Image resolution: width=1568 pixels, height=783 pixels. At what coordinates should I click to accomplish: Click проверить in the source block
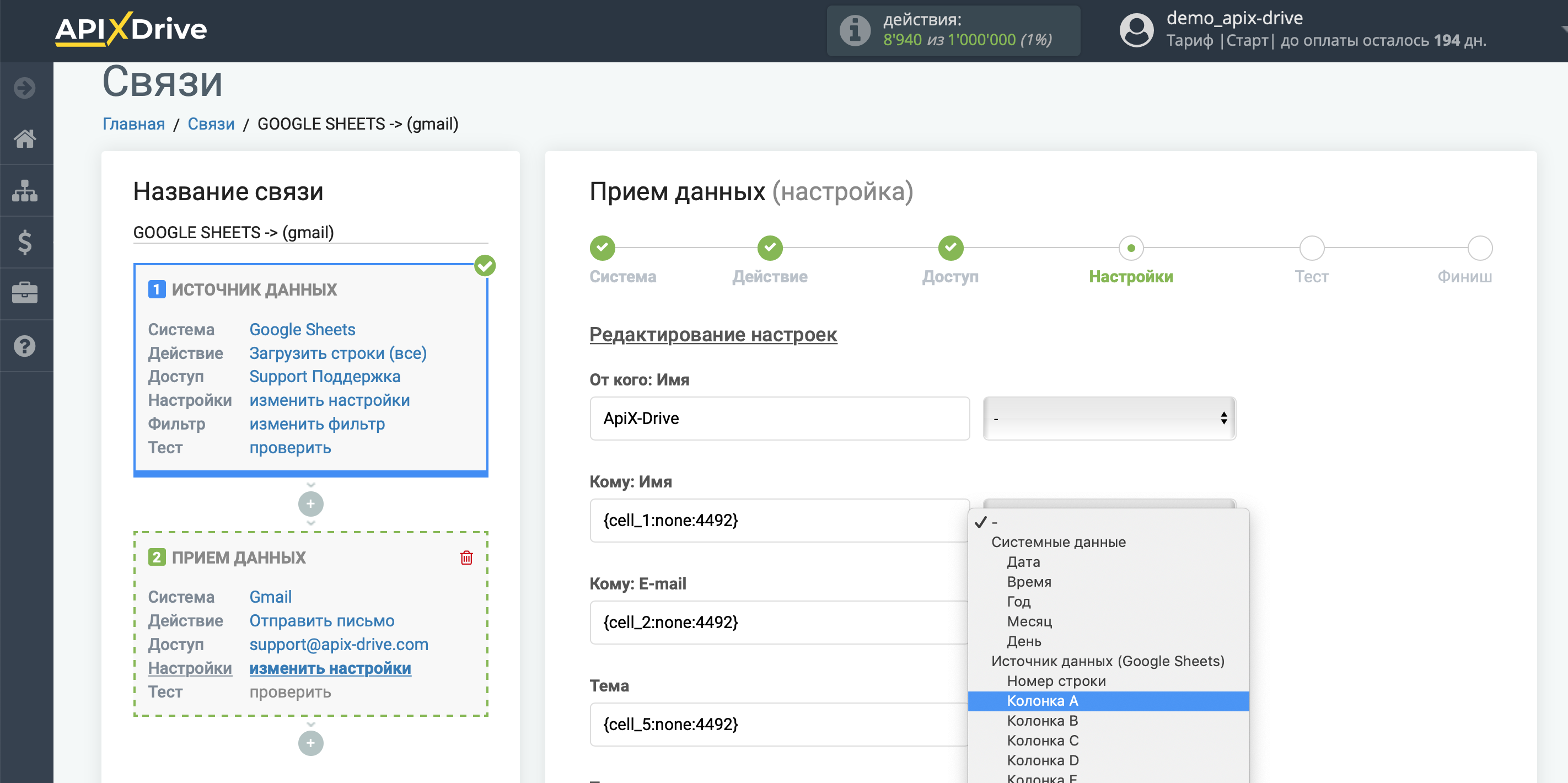click(x=290, y=448)
